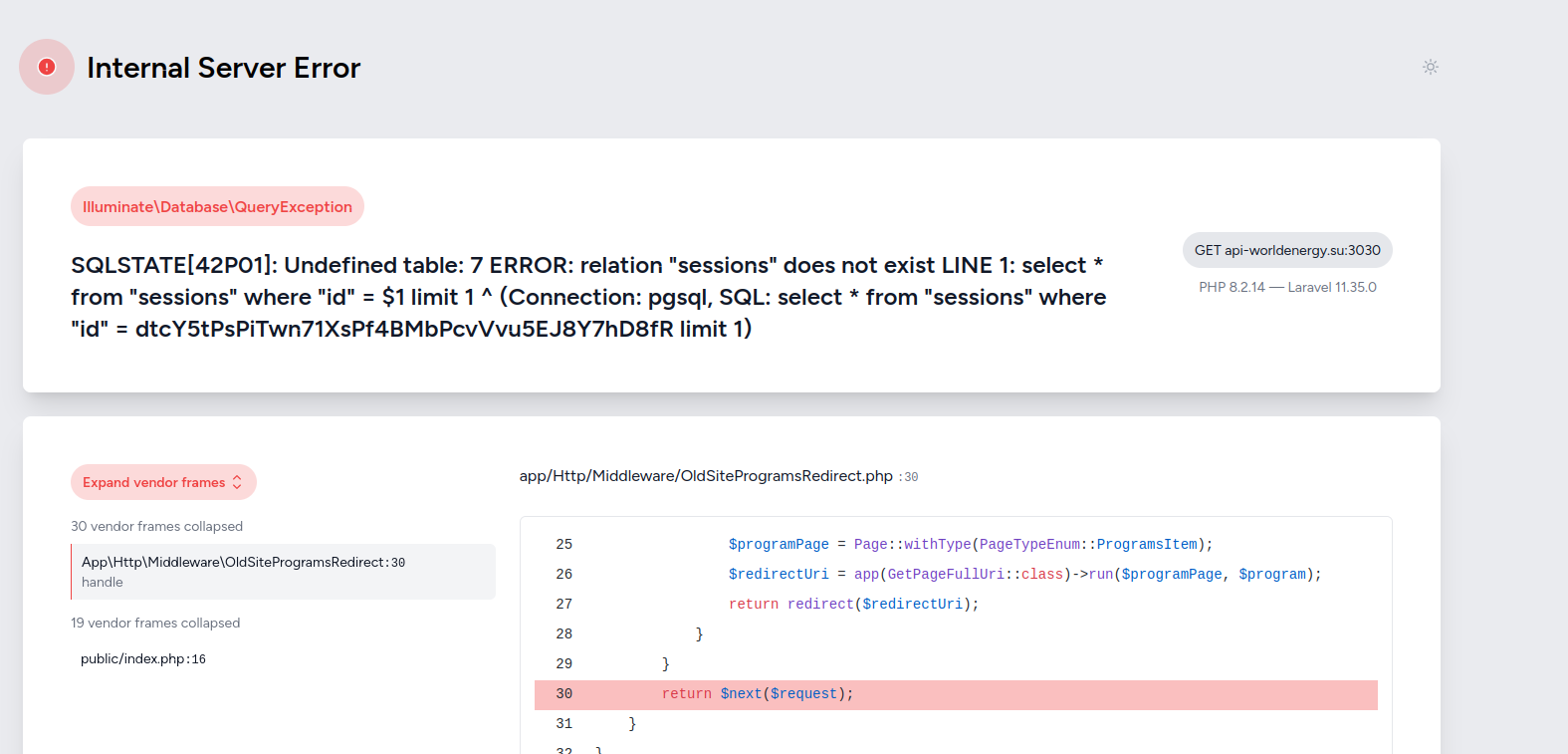Click the :30 line indicator beside file path

pos(908,477)
